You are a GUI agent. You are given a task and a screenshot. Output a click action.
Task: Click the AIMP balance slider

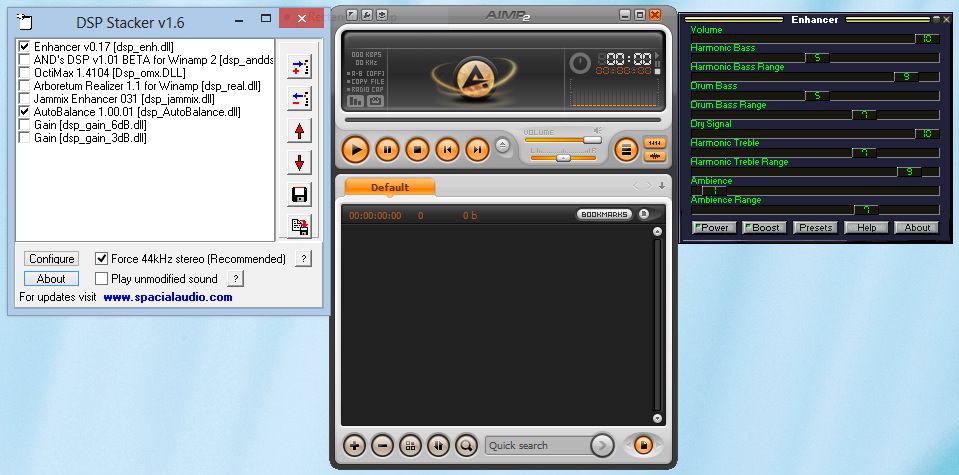pos(563,158)
